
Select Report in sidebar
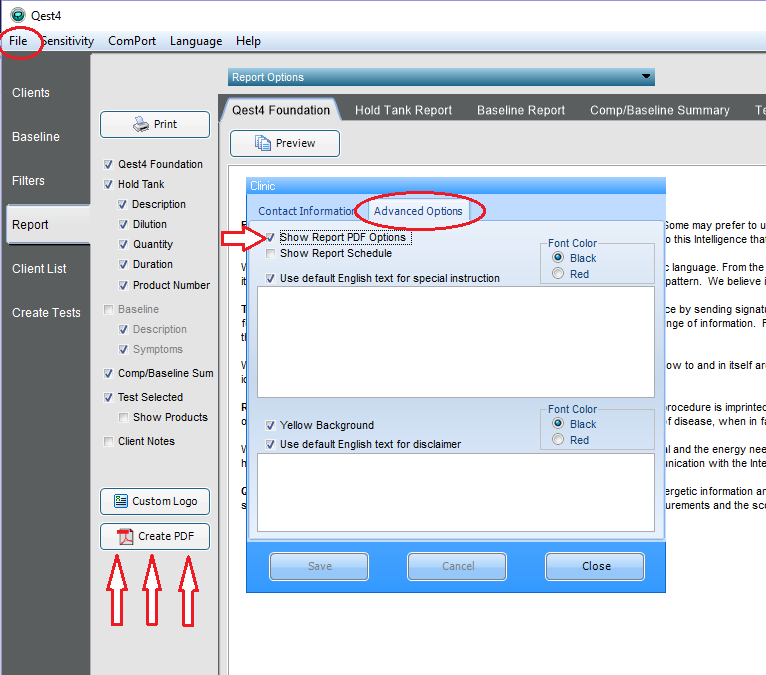click(x=48, y=225)
